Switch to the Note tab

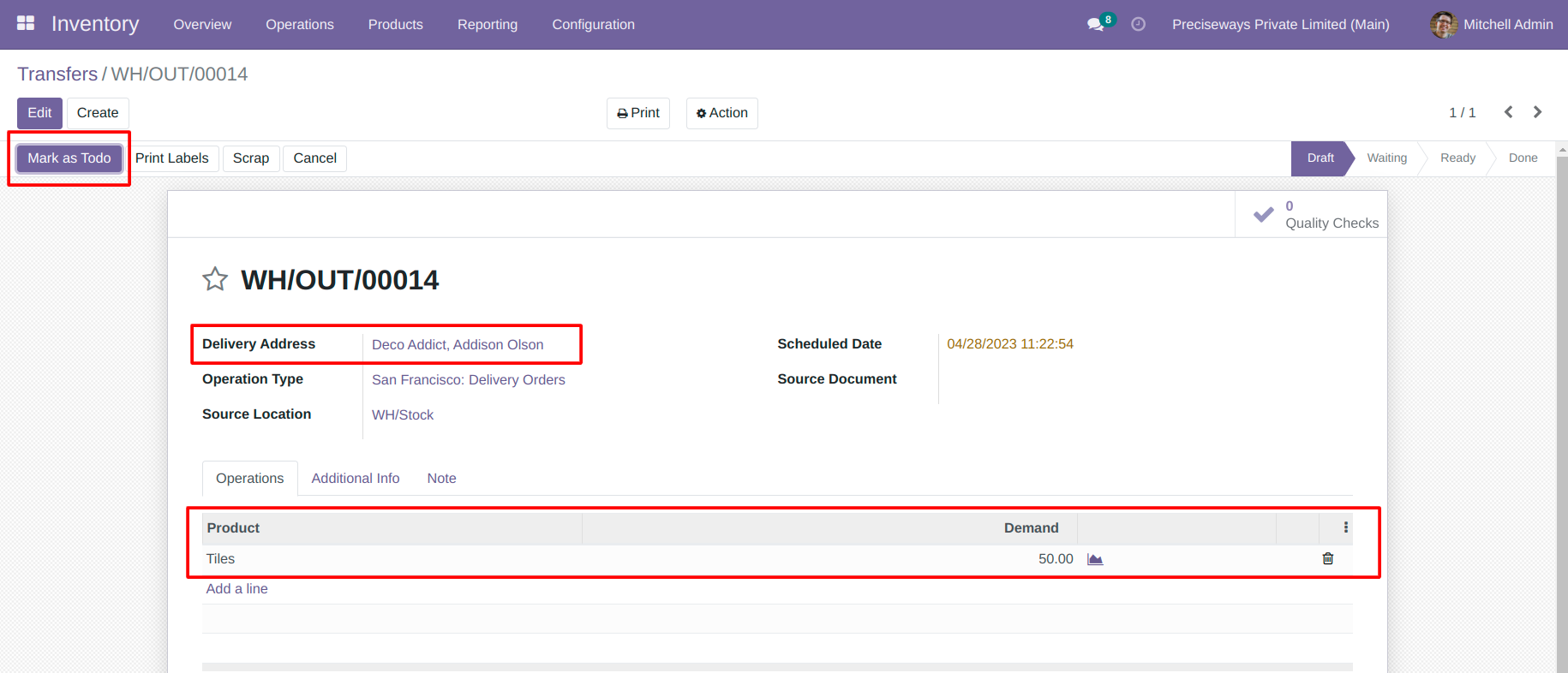point(442,479)
